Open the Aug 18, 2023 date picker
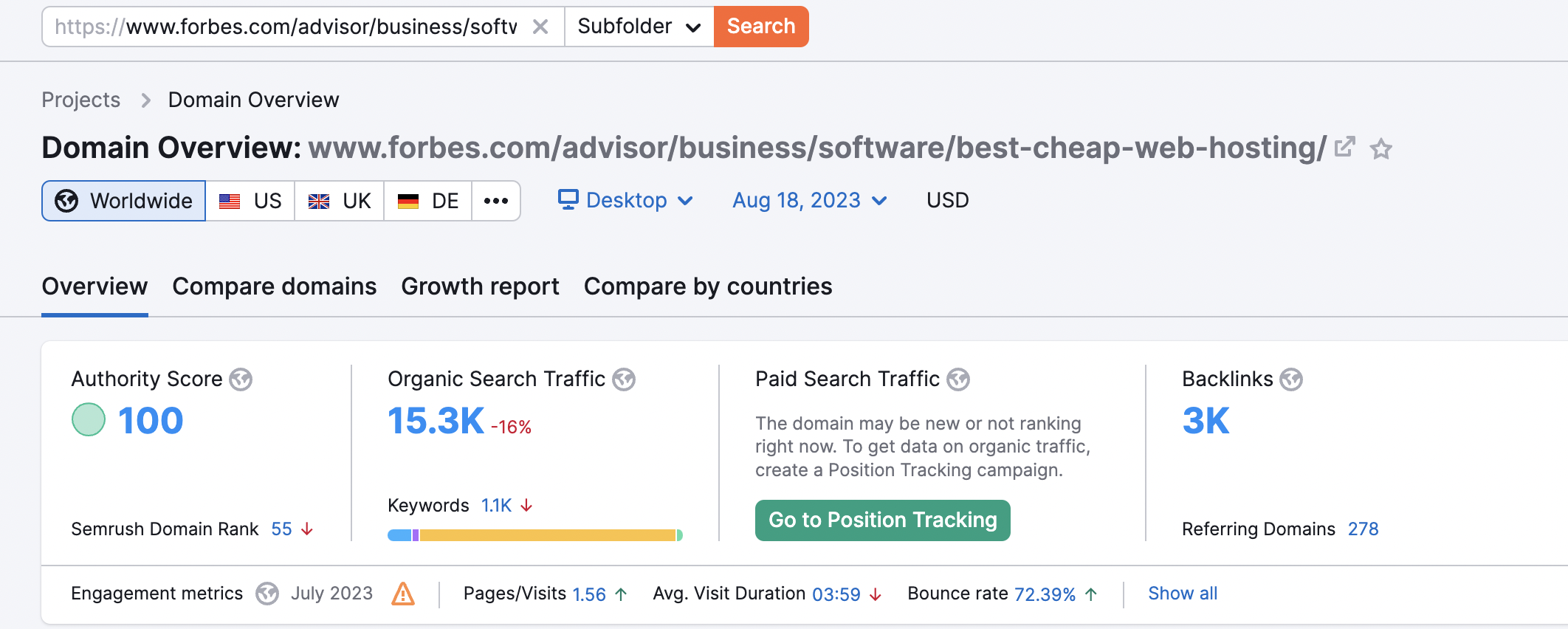 point(810,200)
